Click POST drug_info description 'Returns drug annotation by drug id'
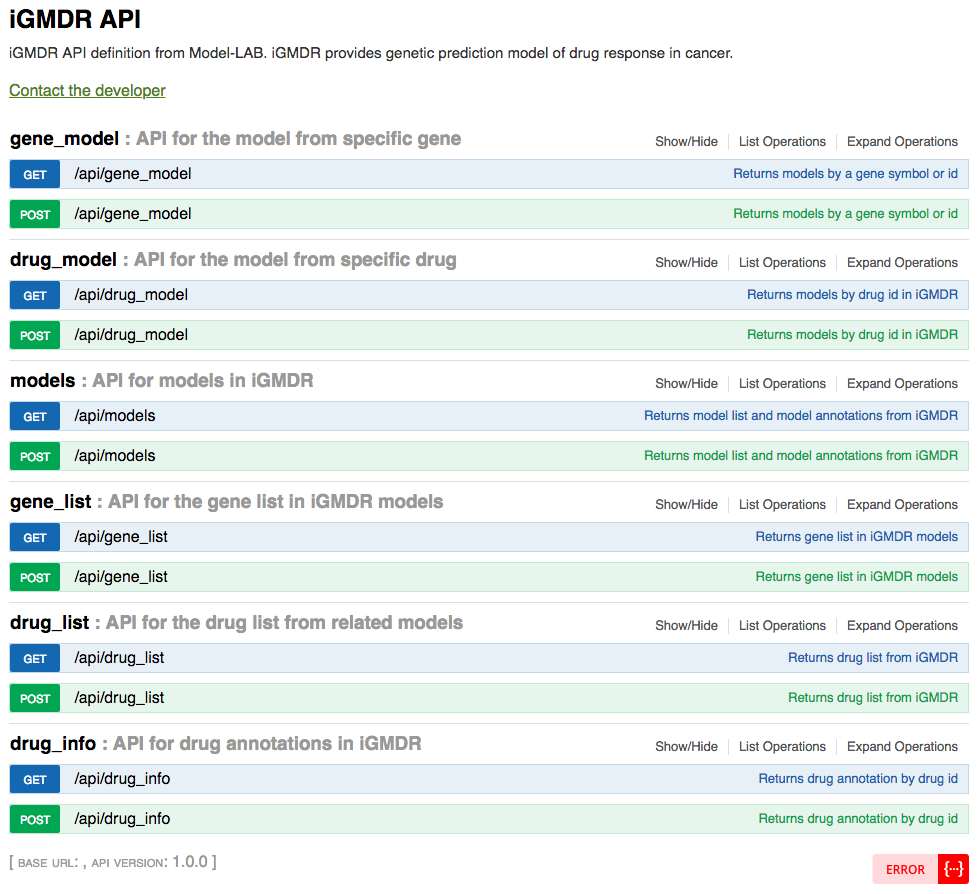 tap(858, 819)
